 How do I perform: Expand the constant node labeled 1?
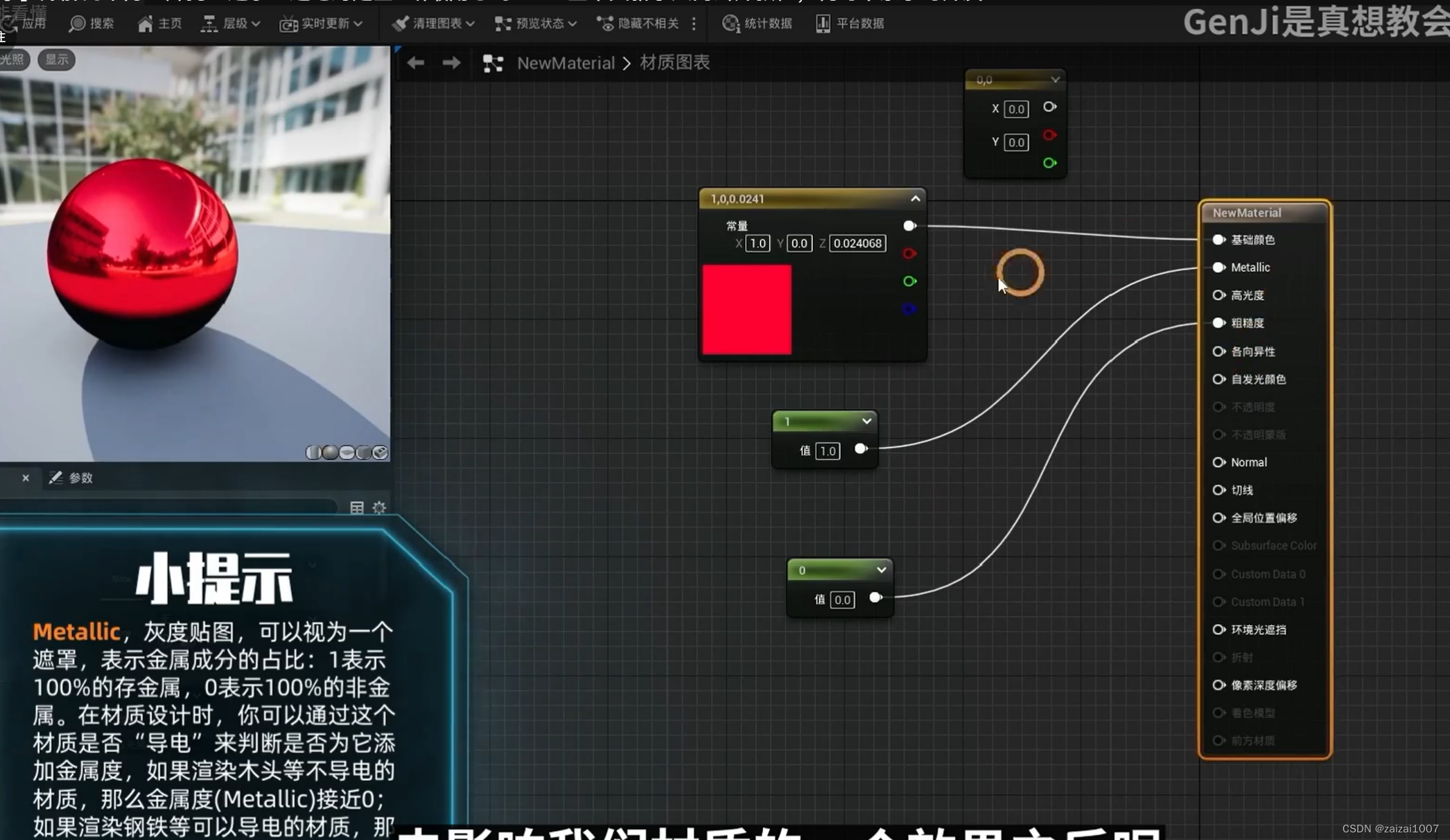point(866,421)
